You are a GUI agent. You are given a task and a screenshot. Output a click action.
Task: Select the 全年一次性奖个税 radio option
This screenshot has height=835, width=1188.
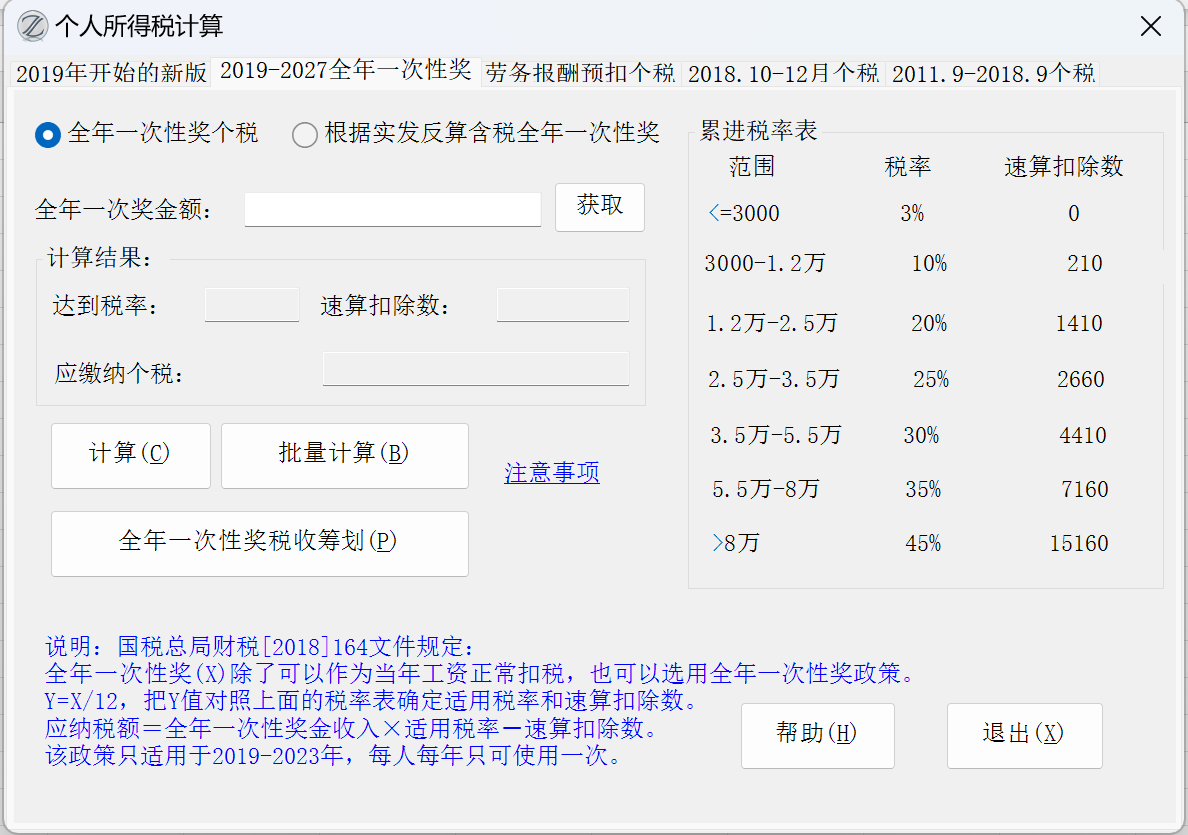pyautogui.click(x=48, y=134)
